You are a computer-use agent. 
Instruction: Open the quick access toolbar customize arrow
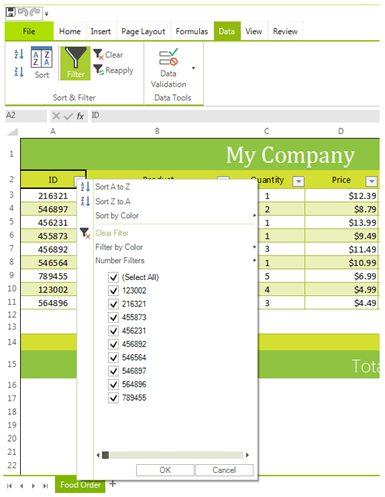pos(47,14)
